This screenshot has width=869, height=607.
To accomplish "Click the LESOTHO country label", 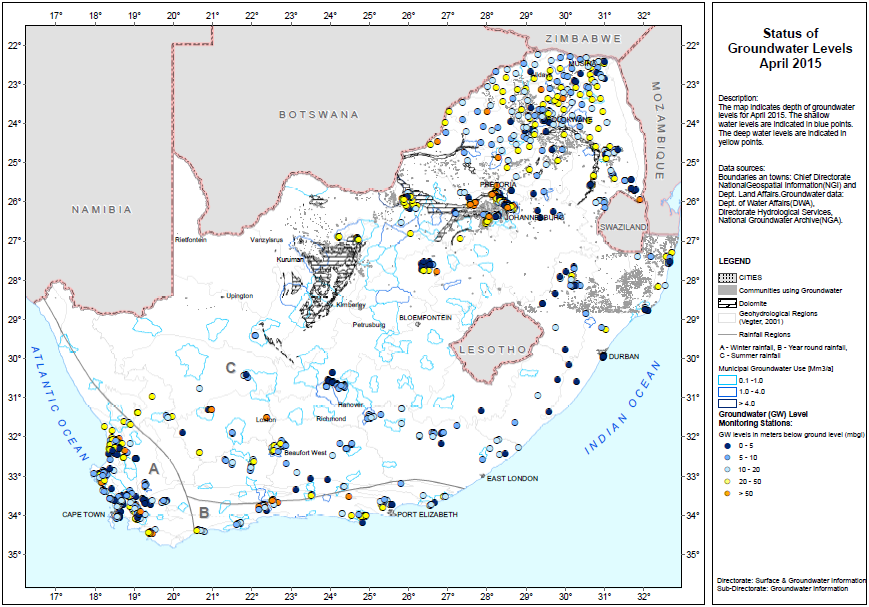I will 487,349.
